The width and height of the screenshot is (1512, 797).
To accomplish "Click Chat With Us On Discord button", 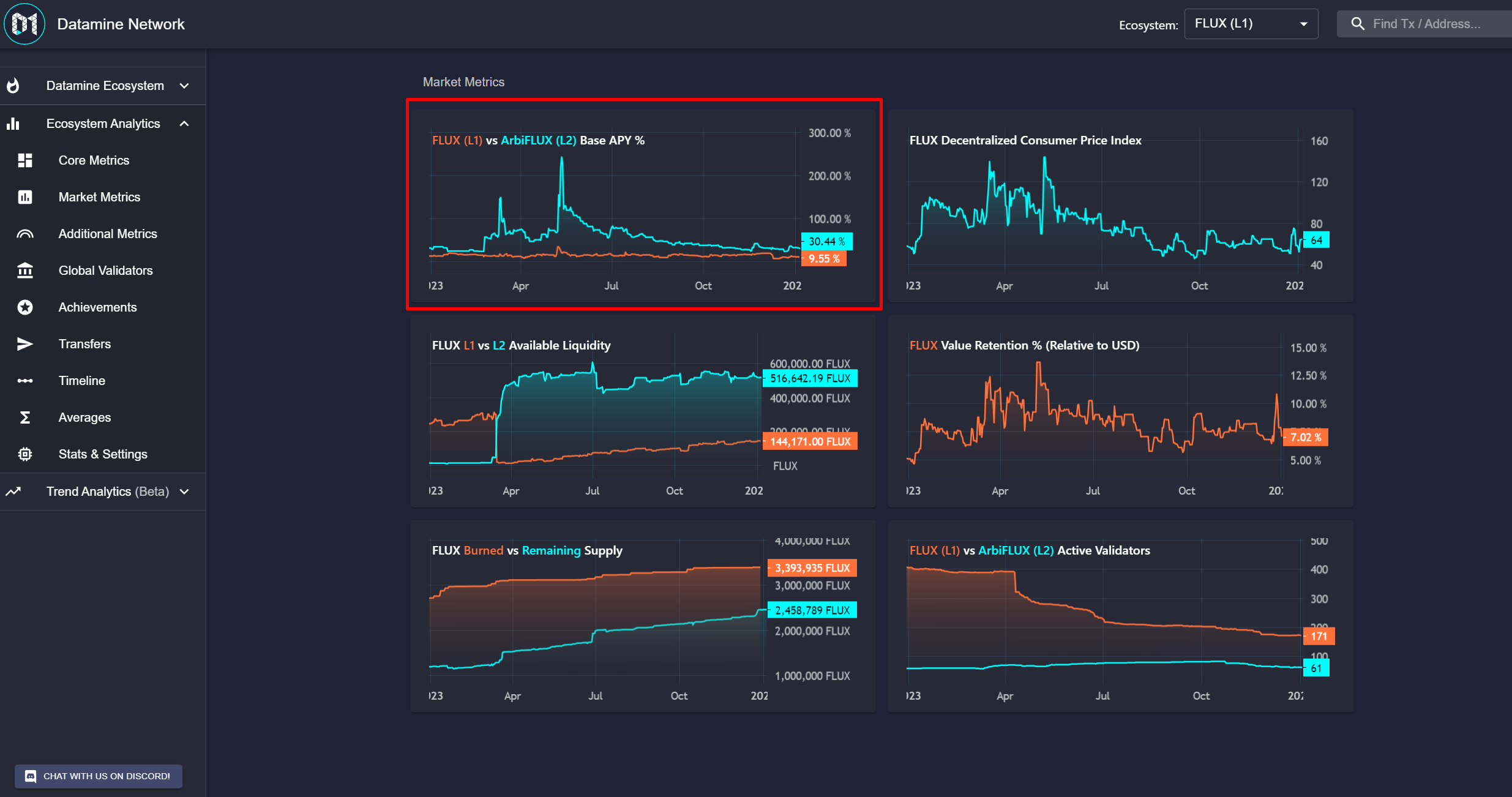I will tap(99, 776).
